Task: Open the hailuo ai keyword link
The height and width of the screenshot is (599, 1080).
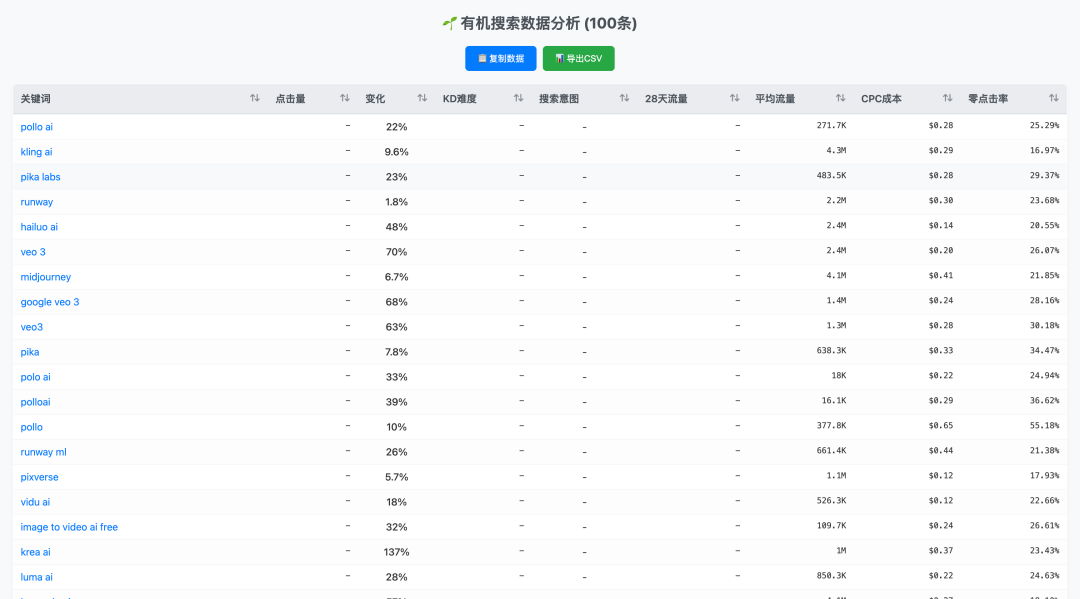Action: point(39,227)
